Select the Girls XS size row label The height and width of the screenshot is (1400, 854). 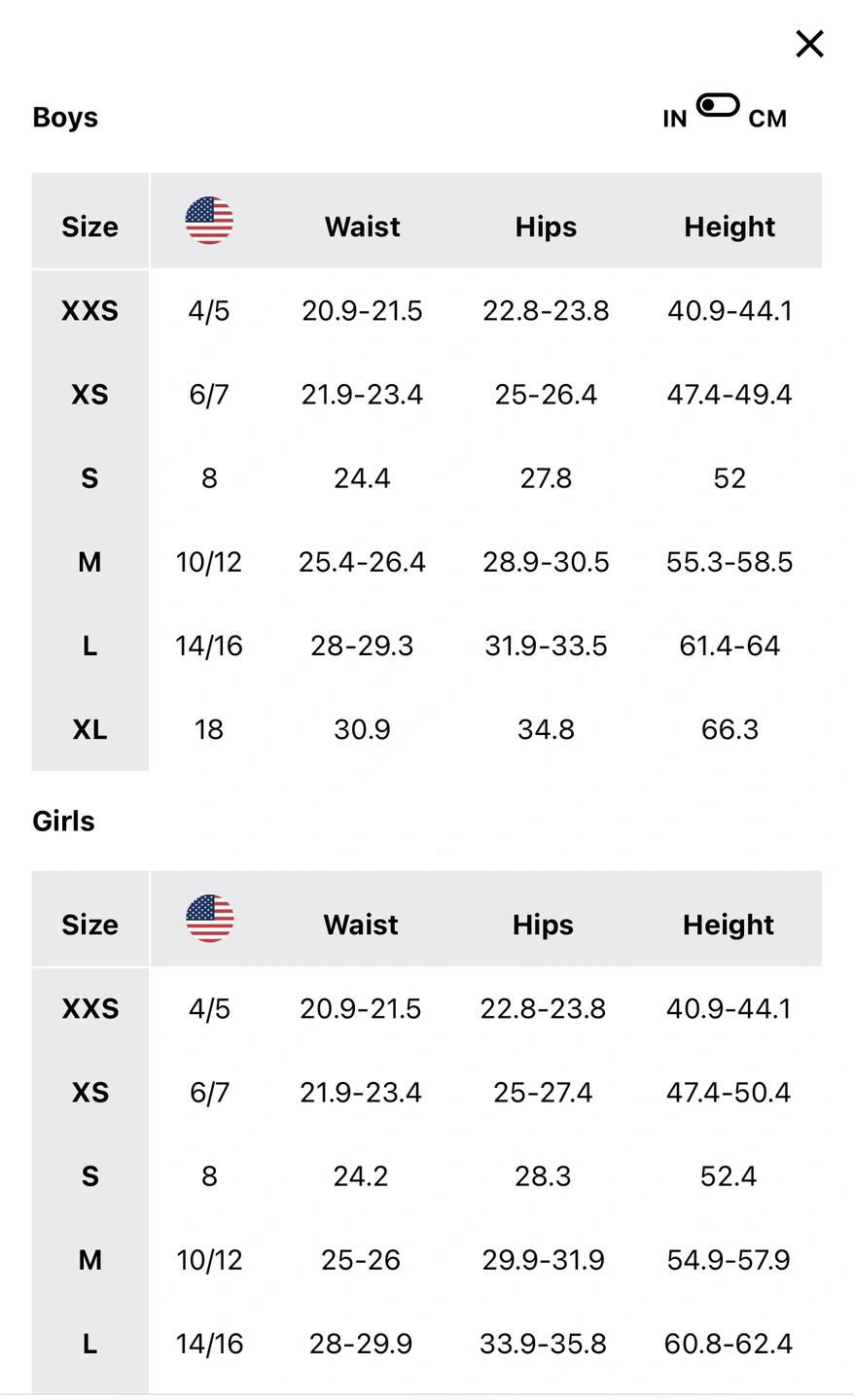pyautogui.click(x=89, y=1093)
